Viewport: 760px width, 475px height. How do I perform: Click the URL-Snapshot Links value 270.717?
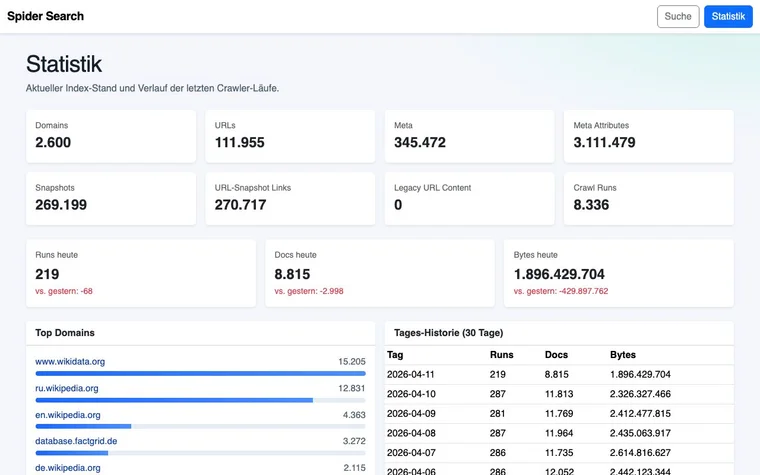tap(240, 205)
